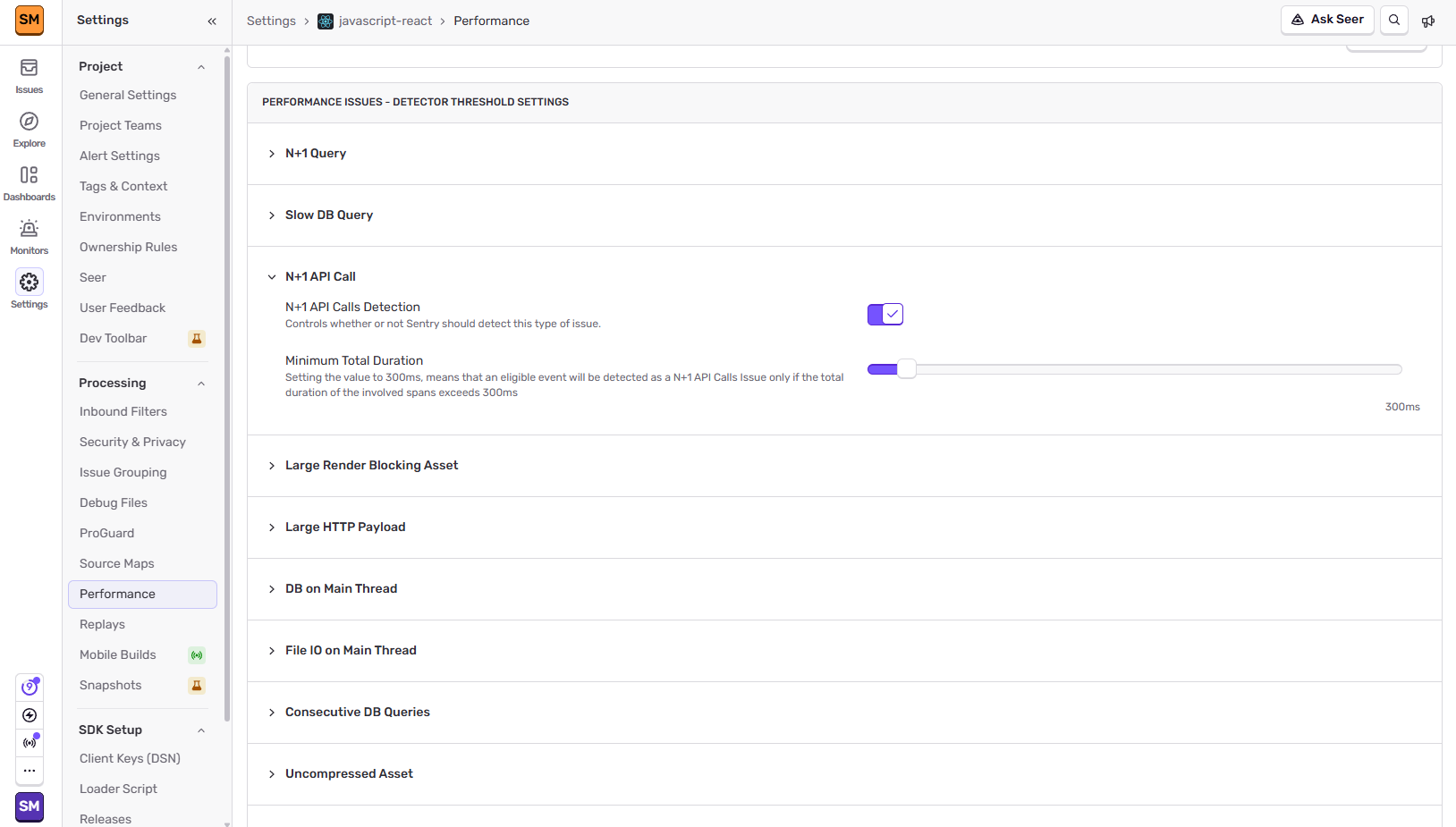
Task: Collapse the SDK Setup sidebar group
Action: (201, 730)
